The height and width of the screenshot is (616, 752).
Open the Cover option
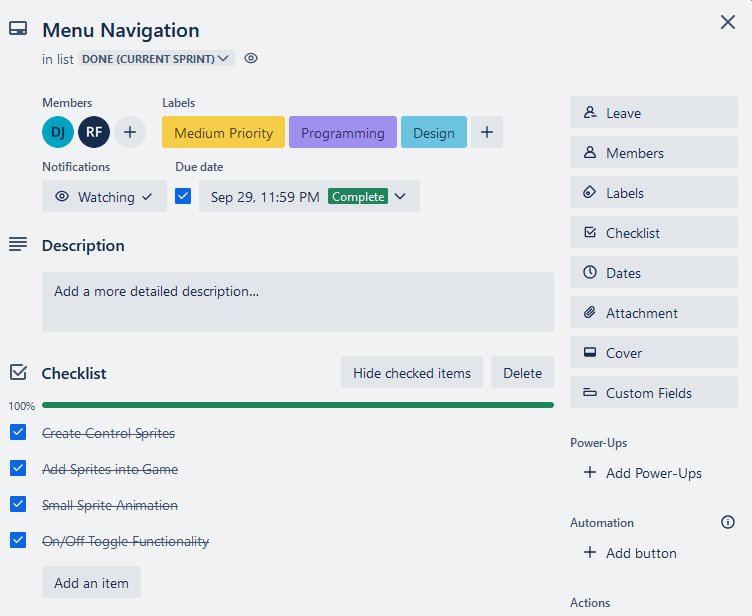pyautogui.click(x=653, y=353)
